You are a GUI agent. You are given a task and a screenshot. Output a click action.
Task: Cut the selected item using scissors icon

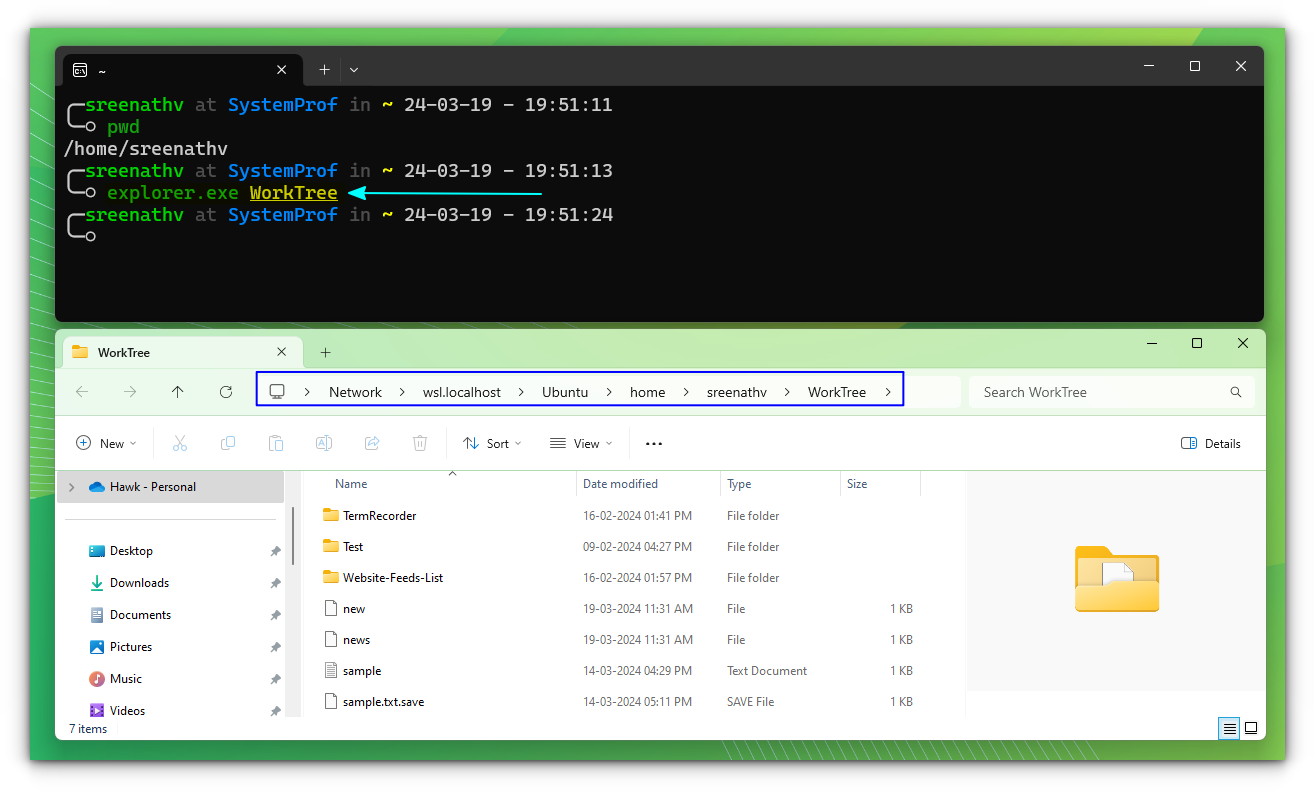tap(180, 443)
